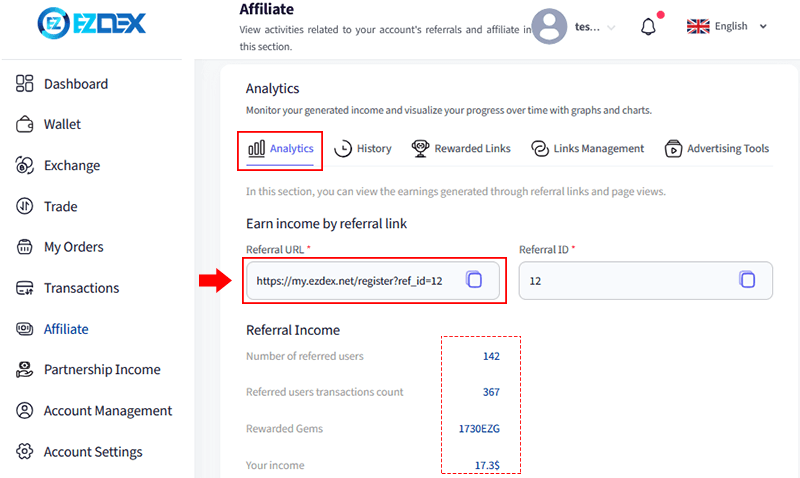Viewport: 800px width, 478px height.
Task: Click the UK flag language icon
Action: (x=698, y=26)
